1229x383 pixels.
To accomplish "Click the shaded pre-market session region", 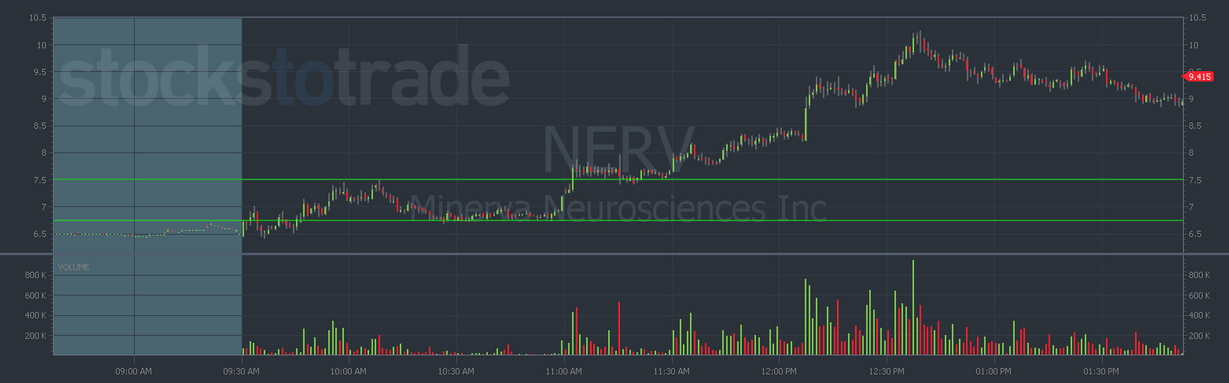I will (x=147, y=186).
